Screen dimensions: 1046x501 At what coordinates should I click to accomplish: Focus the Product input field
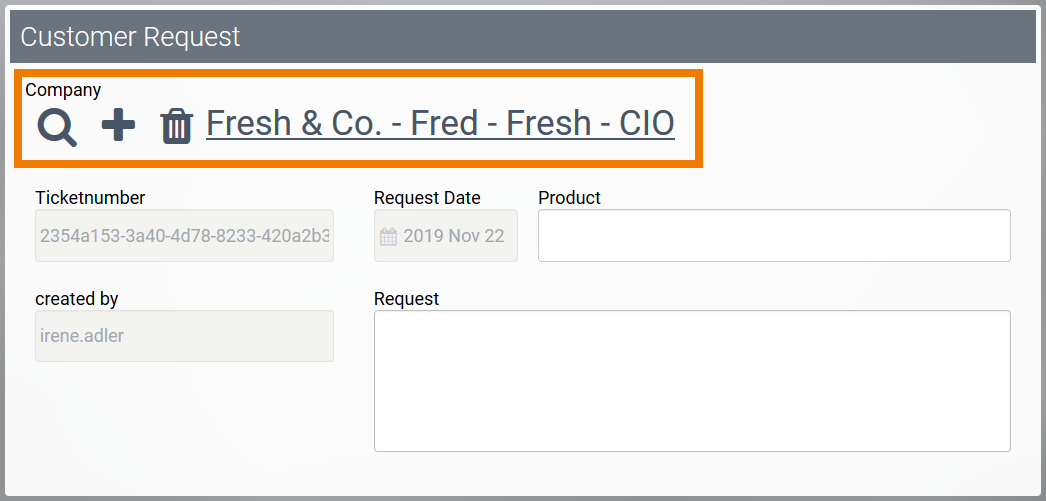point(773,236)
